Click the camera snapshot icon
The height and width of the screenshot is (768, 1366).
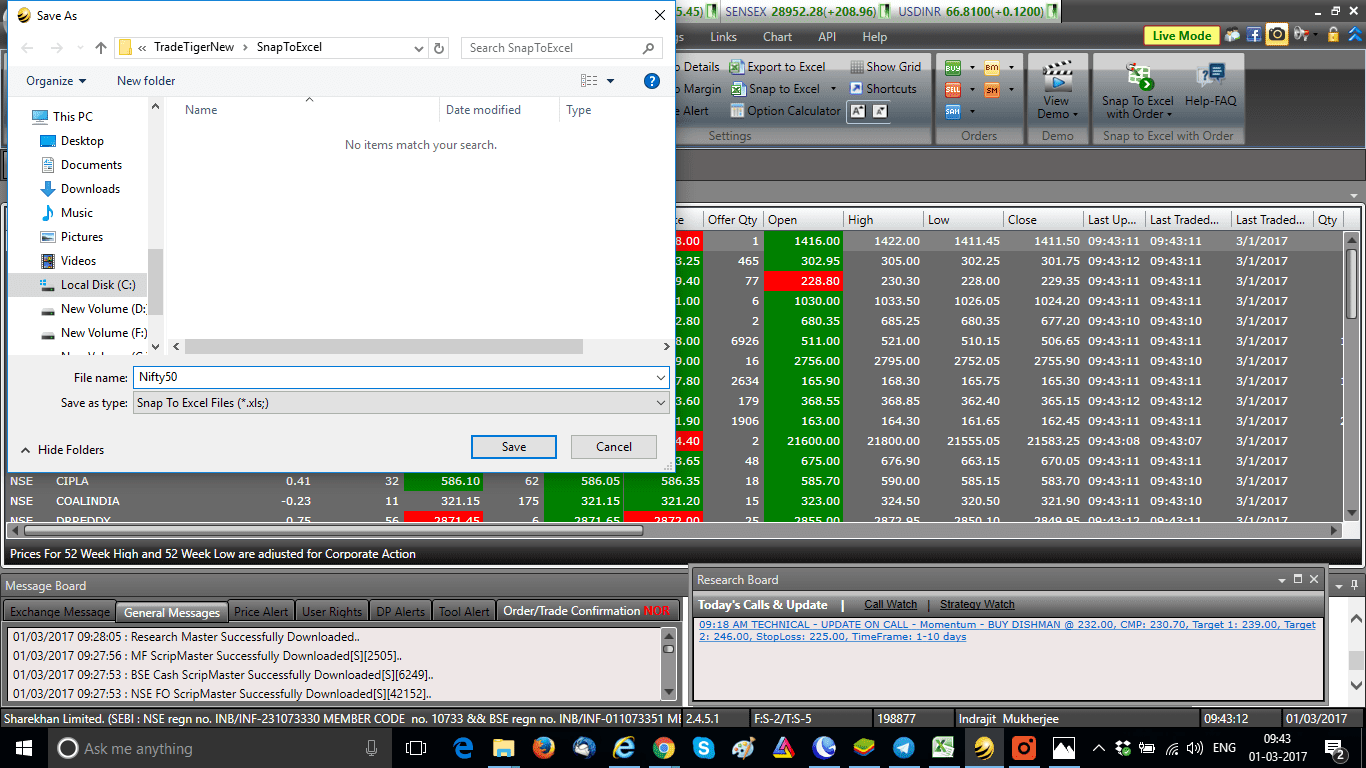(1277, 35)
